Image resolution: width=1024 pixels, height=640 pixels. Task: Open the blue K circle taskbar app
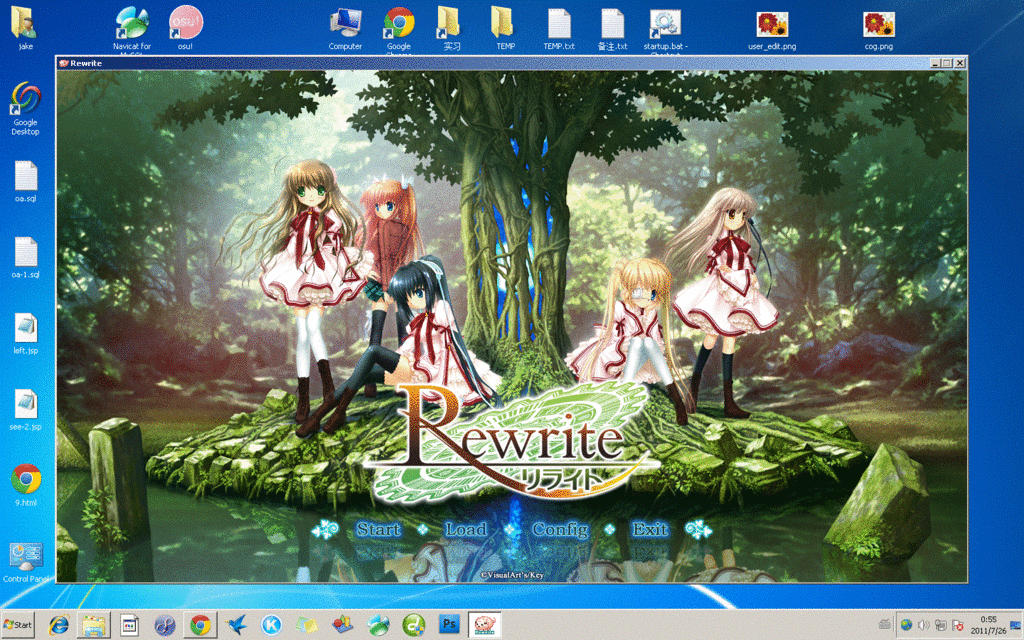272,625
